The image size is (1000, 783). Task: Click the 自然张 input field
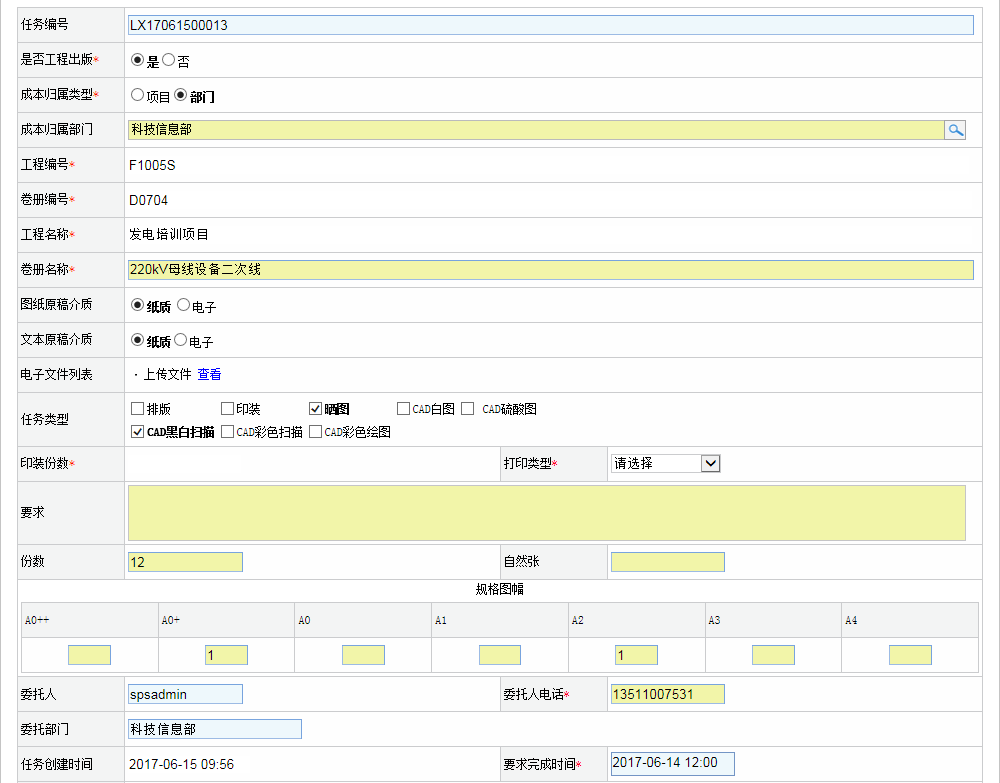click(x=667, y=562)
